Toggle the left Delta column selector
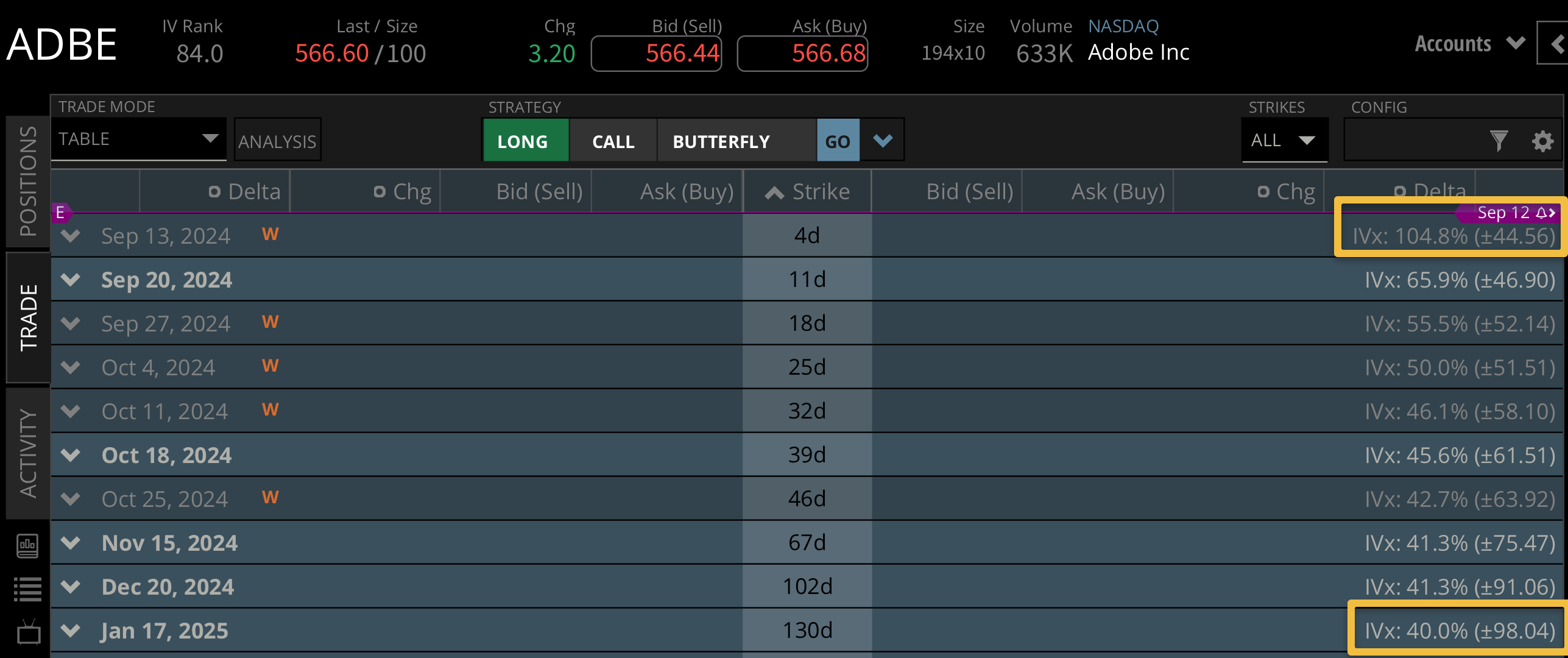The height and width of the screenshot is (658, 1568). [214, 192]
